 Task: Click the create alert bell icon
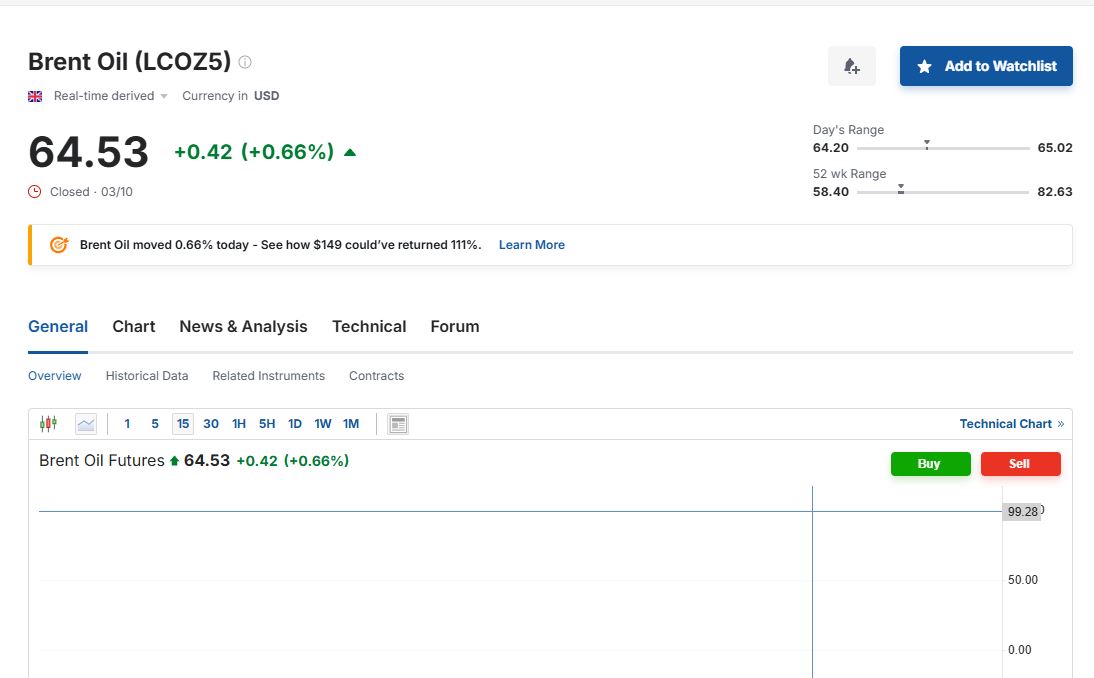[x=851, y=66]
